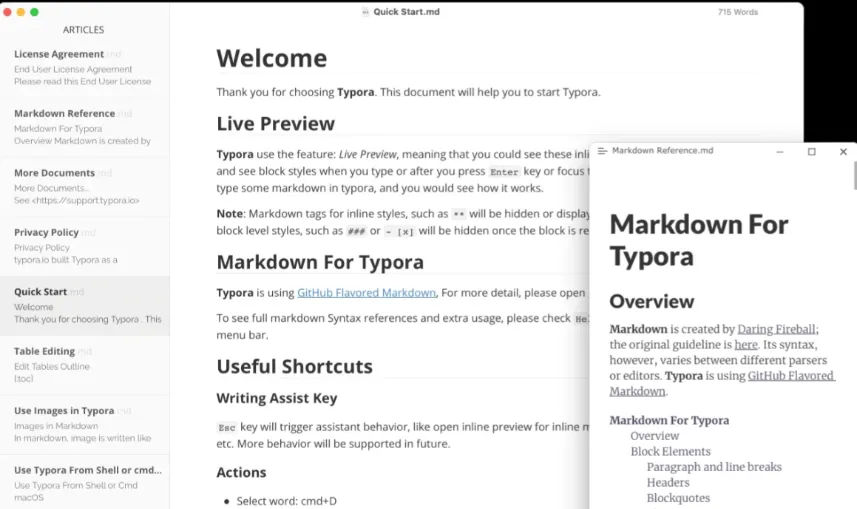Jump to Block Elements in the table of contents

pyautogui.click(x=670, y=451)
